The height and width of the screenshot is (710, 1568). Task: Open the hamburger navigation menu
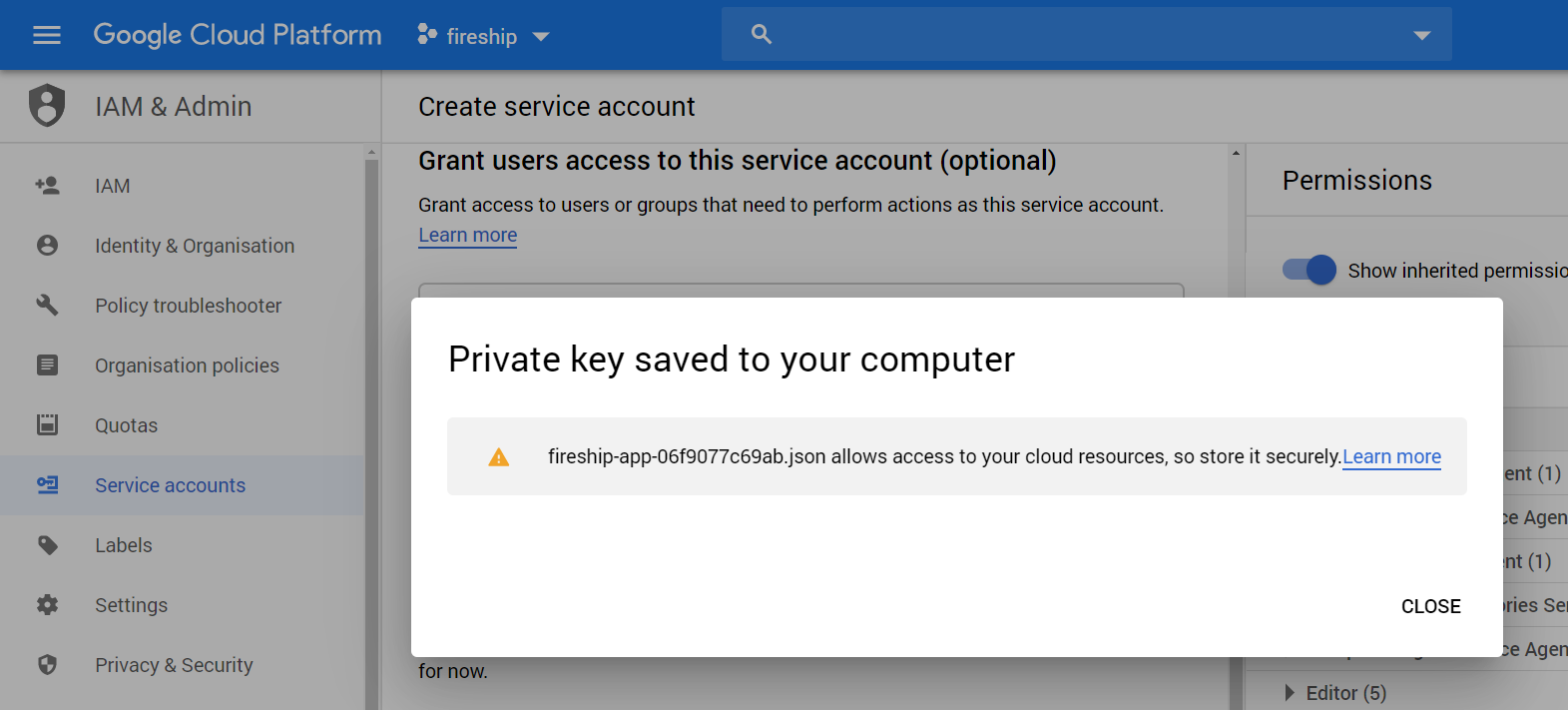pos(47,36)
